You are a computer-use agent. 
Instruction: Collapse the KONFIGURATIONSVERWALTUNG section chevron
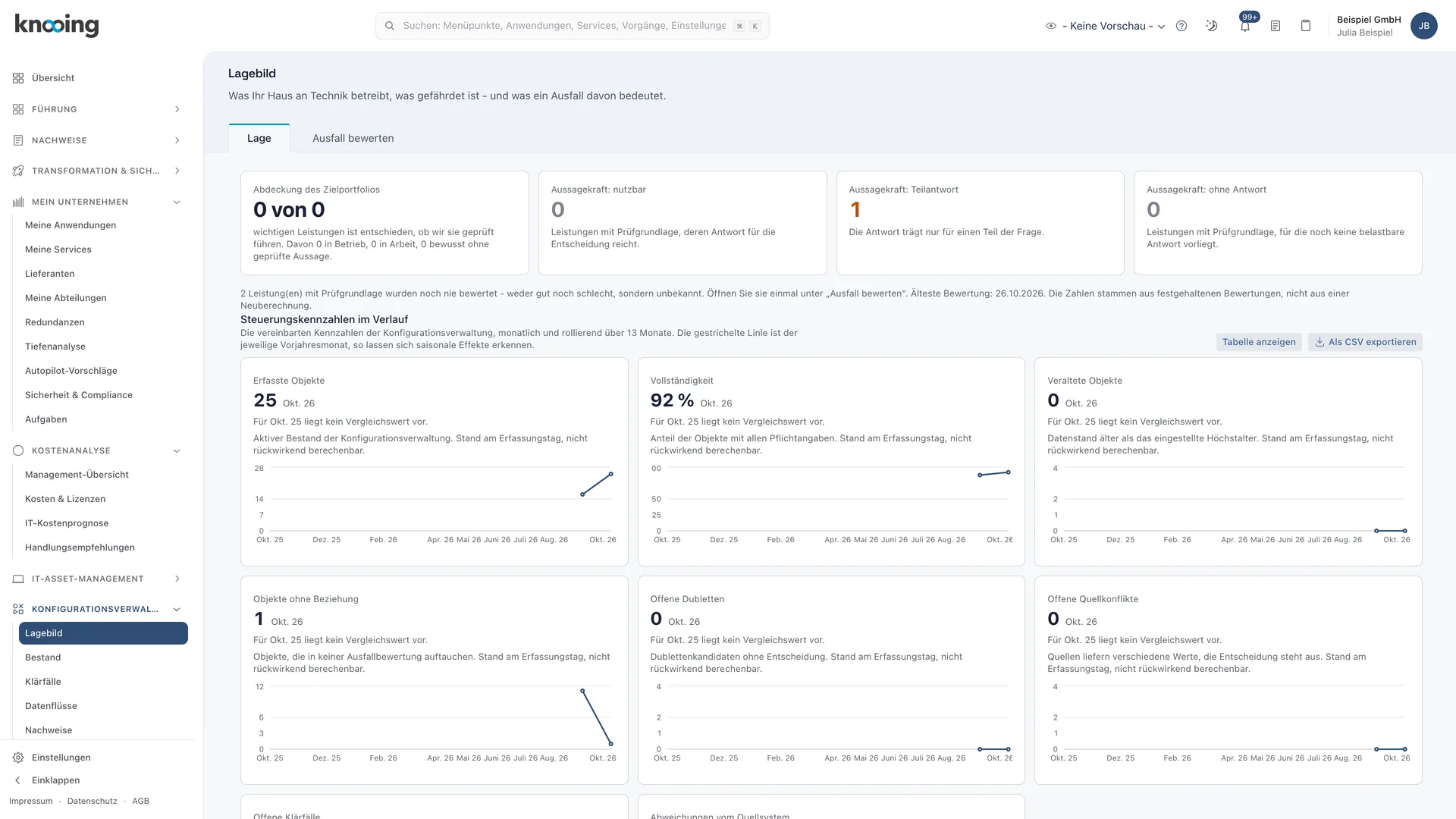(x=177, y=609)
